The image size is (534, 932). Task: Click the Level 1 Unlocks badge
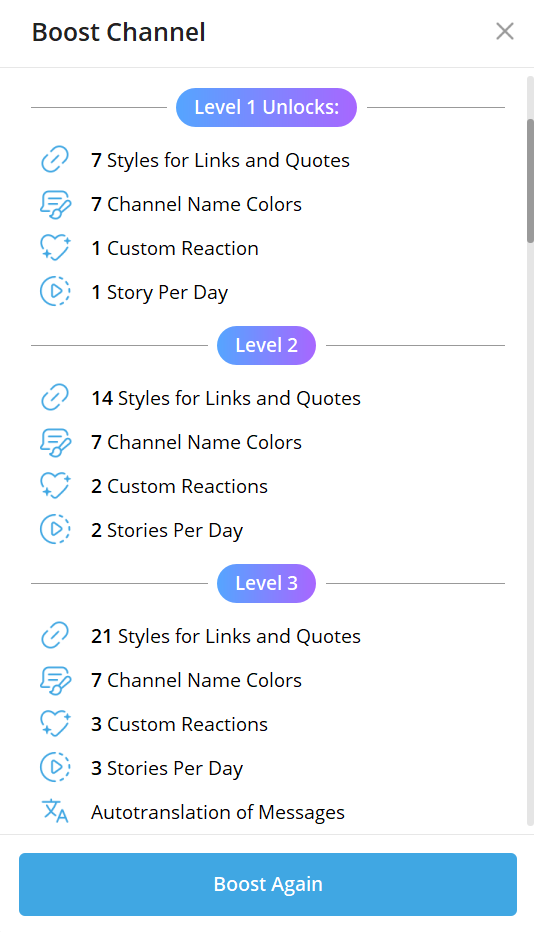pos(266,108)
